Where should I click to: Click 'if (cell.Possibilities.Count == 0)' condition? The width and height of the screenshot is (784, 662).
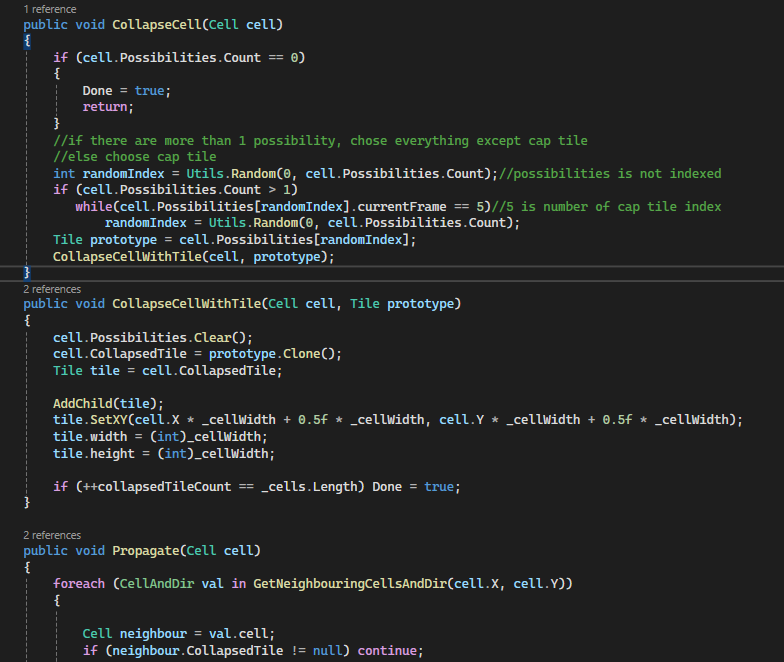point(179,58)
